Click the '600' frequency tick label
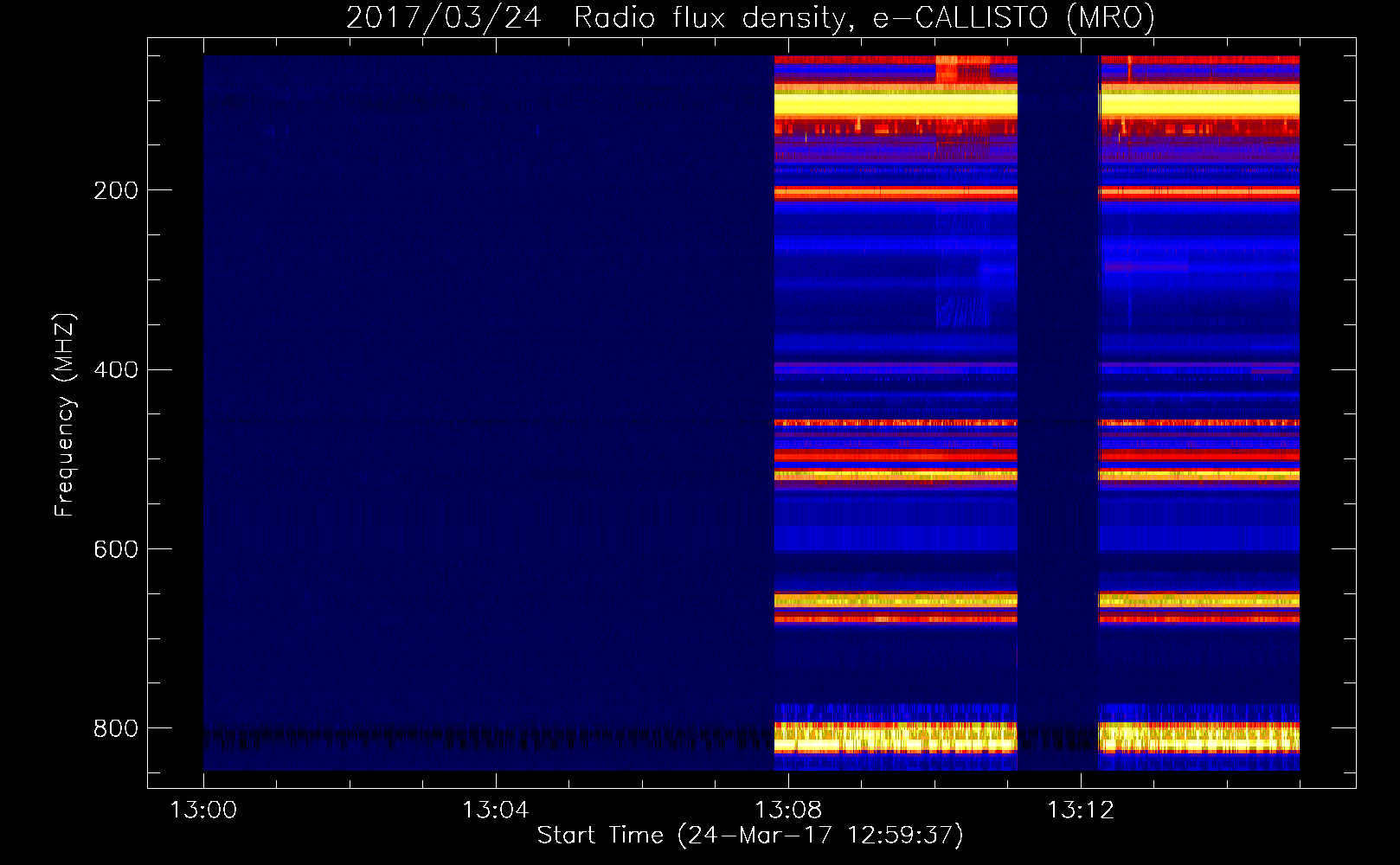Viewport: 1400px width, 865px height. (x=116, y=550)
